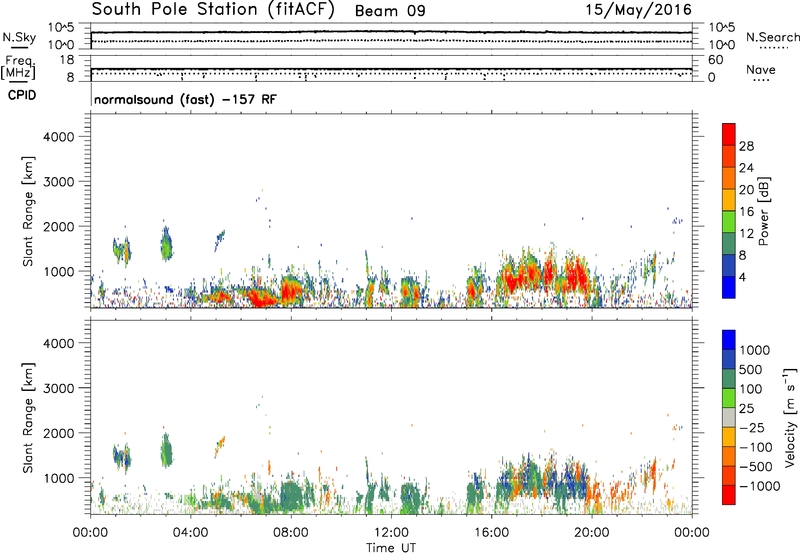800x554 pixels.
Task: Click the gray band in the velocity colorbar
Action: 729,417
